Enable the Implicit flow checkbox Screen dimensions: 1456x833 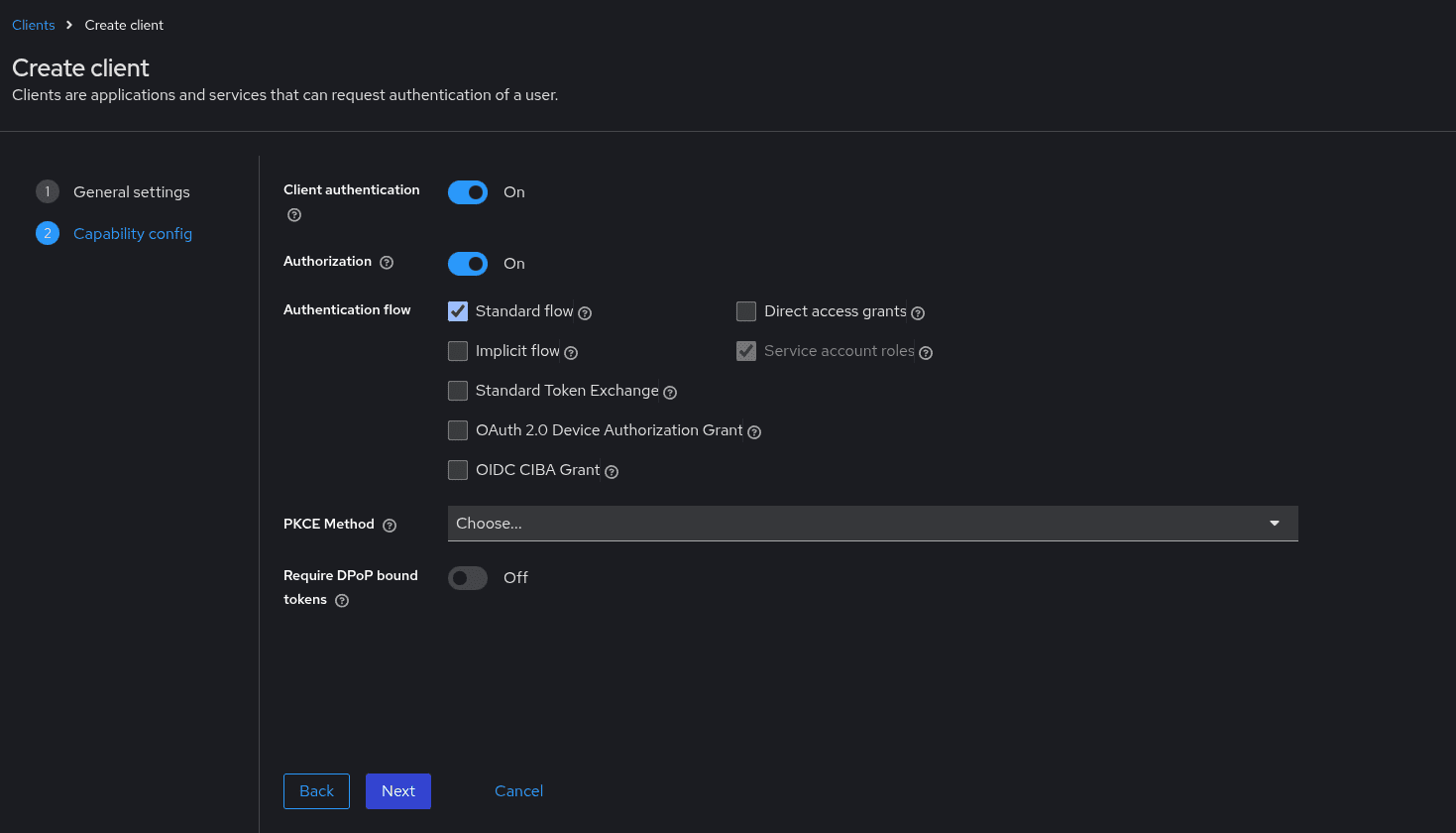(x=457, y=350)
